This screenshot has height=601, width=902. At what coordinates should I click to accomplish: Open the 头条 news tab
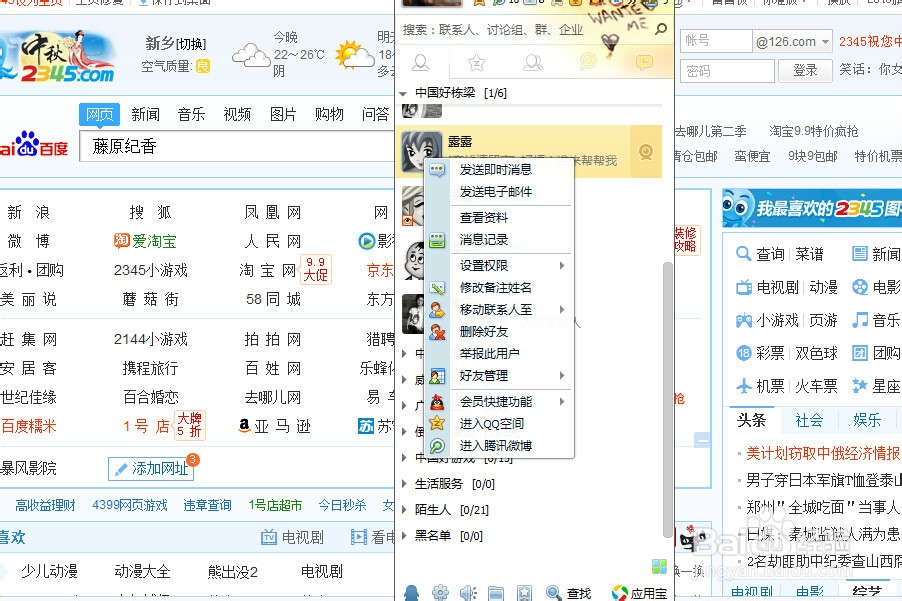[x=751, y=420]
